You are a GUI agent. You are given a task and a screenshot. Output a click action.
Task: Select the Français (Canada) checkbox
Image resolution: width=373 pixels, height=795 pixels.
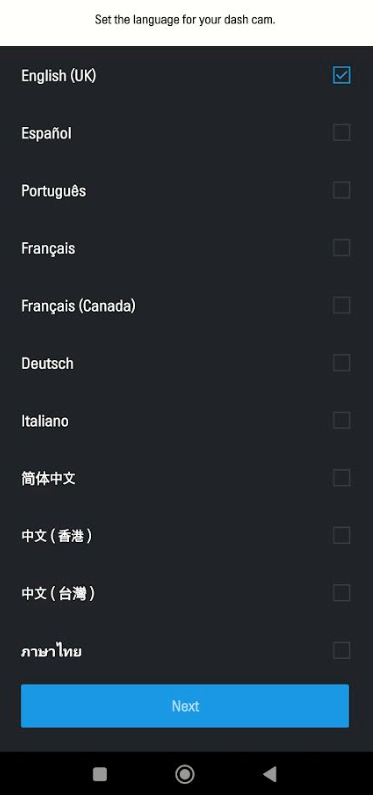pyautogui.click(x=342, y=305)
